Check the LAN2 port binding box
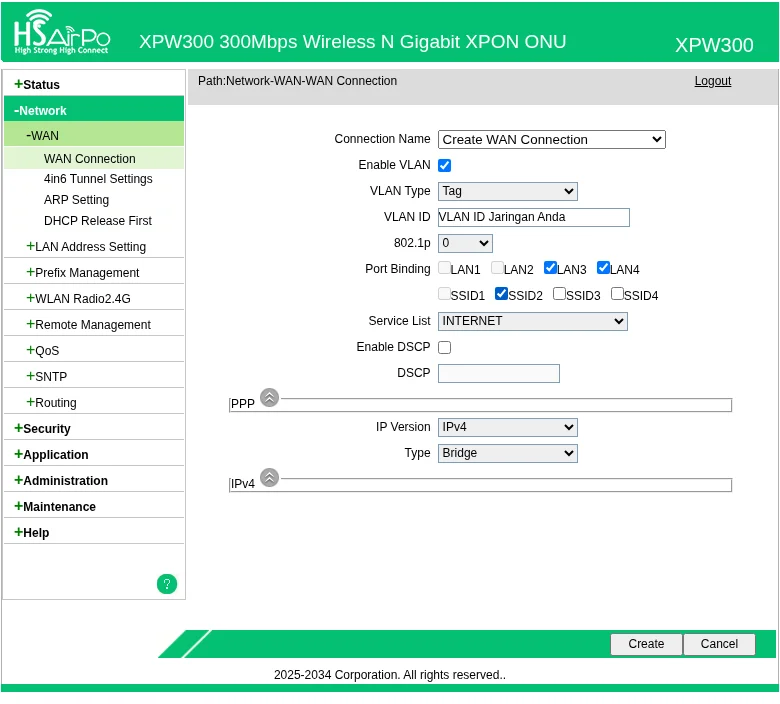This screenshot has width=780, height=704. (x=497, y=268)
